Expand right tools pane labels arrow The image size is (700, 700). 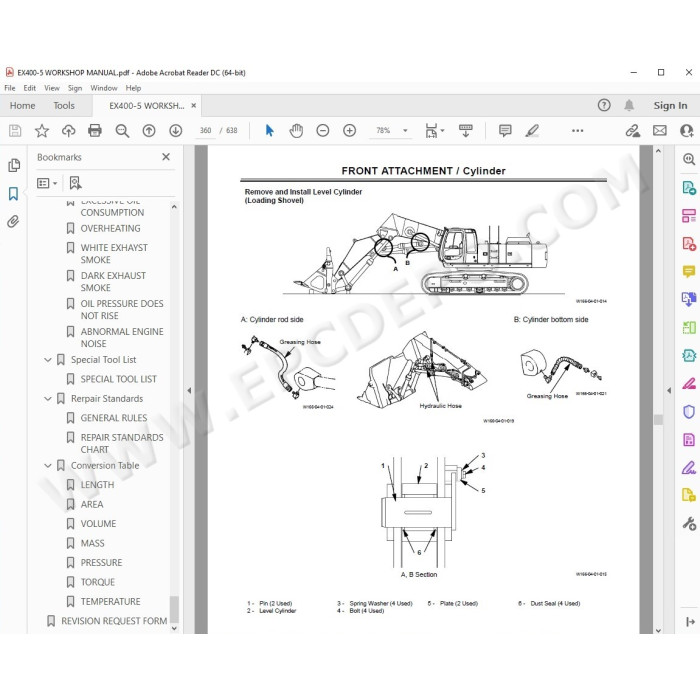click(x=690, y=621)
